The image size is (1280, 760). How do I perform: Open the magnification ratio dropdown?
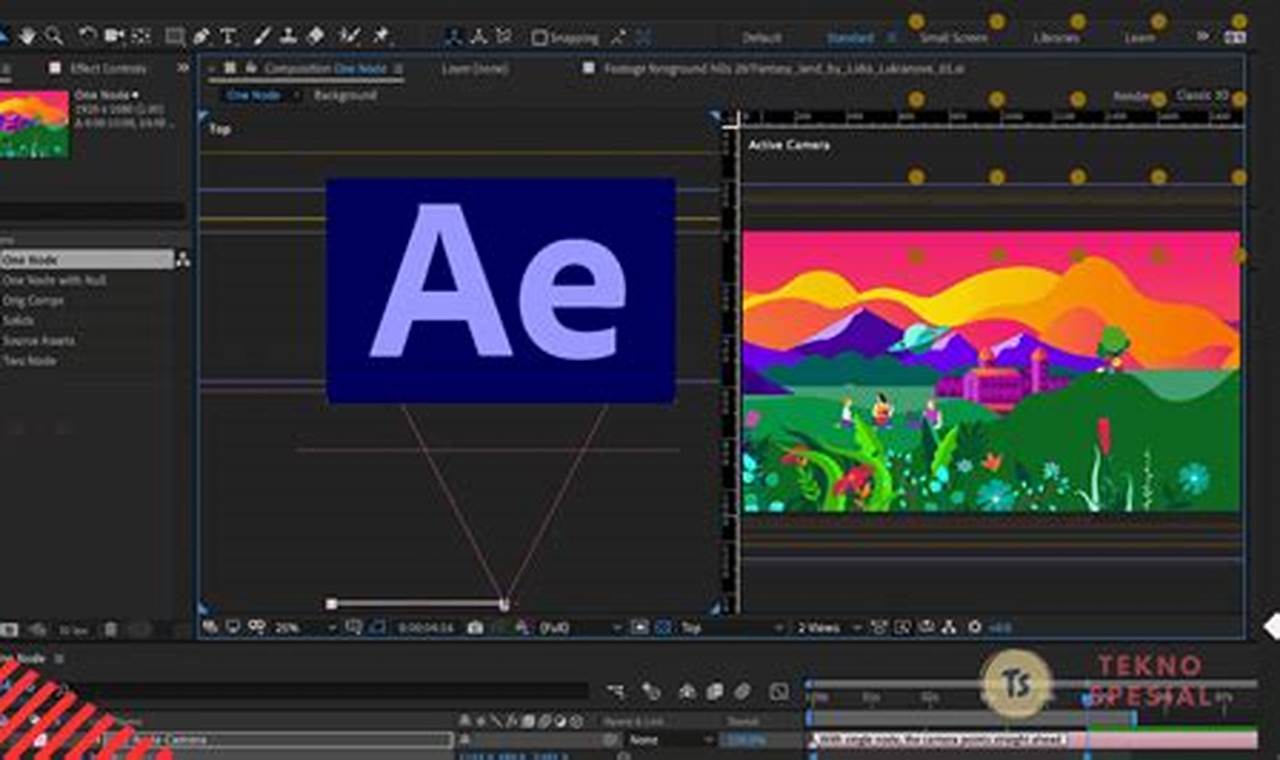[x=306, y=627]
